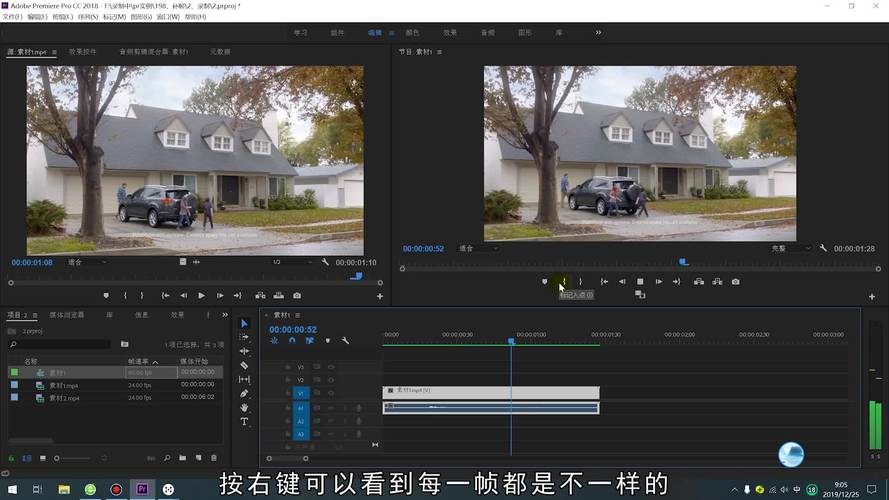Toggle the V1 track targeting button
This screenshot has width=889, height=500.
(300, 393)
